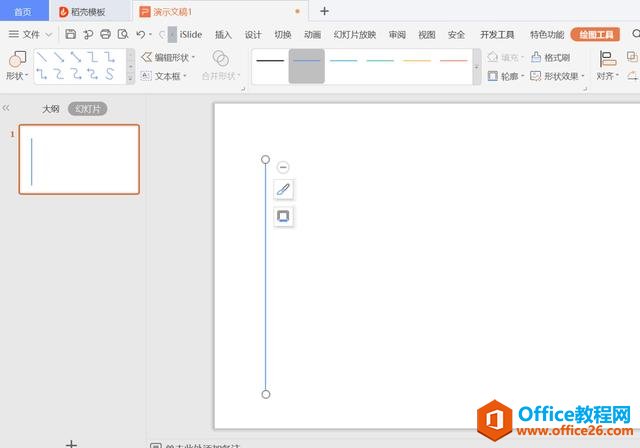Add a new slide with plus button
Screen dimensions: 640x448
[x=71, y=443]
